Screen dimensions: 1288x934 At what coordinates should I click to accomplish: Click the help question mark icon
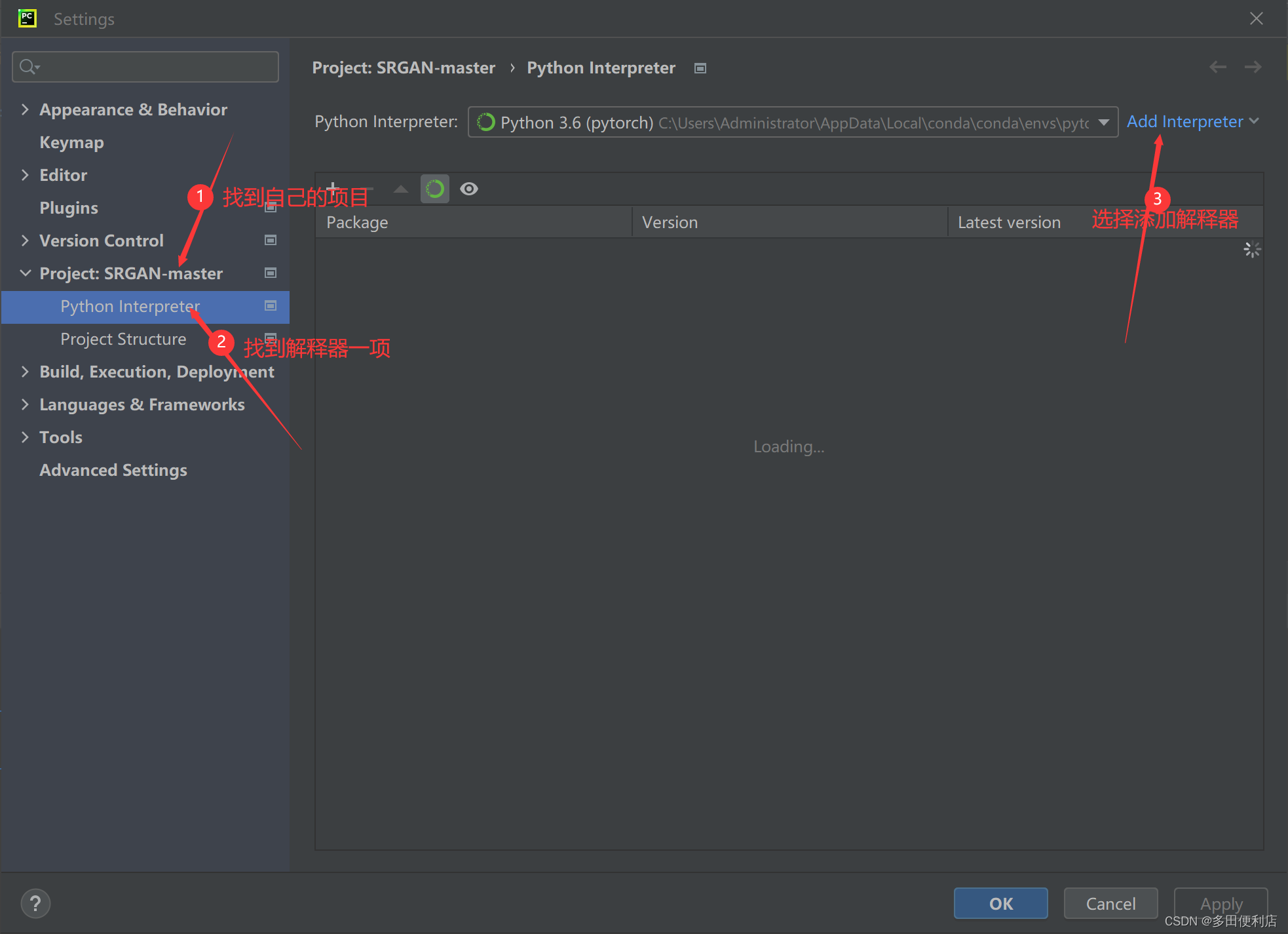coord(35,903)
